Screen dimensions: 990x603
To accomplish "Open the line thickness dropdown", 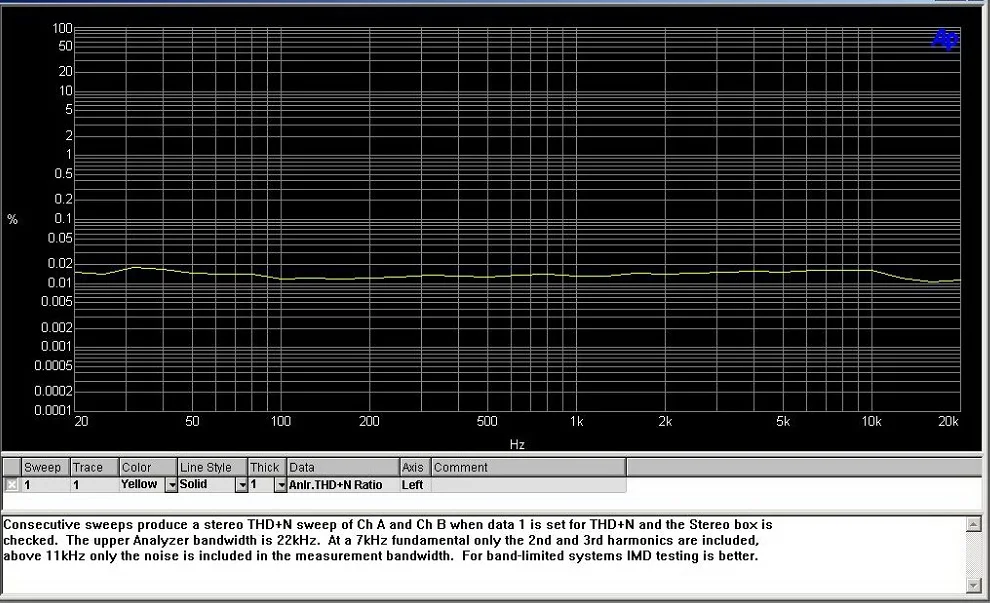I will point(281,485).
